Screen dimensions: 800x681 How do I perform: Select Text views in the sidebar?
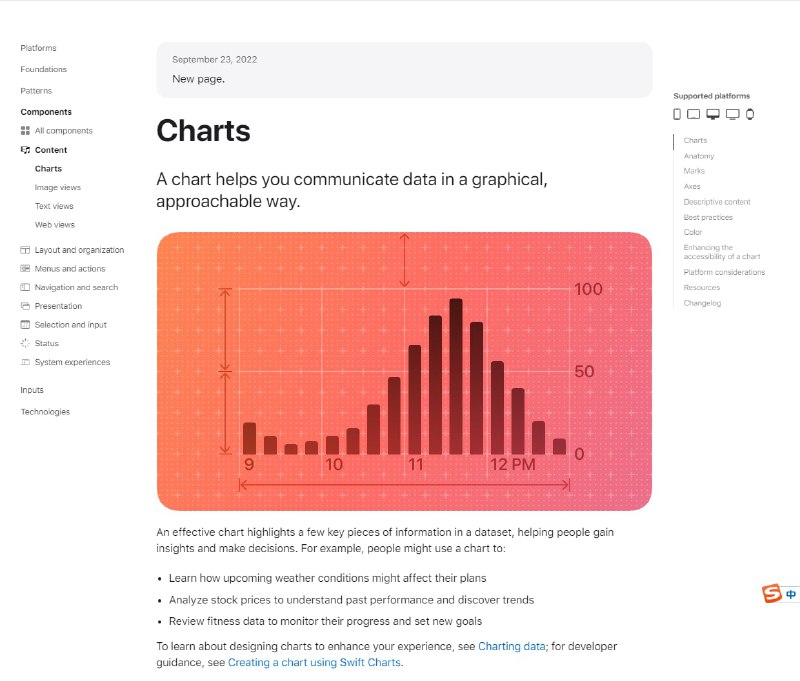[54, 206]
